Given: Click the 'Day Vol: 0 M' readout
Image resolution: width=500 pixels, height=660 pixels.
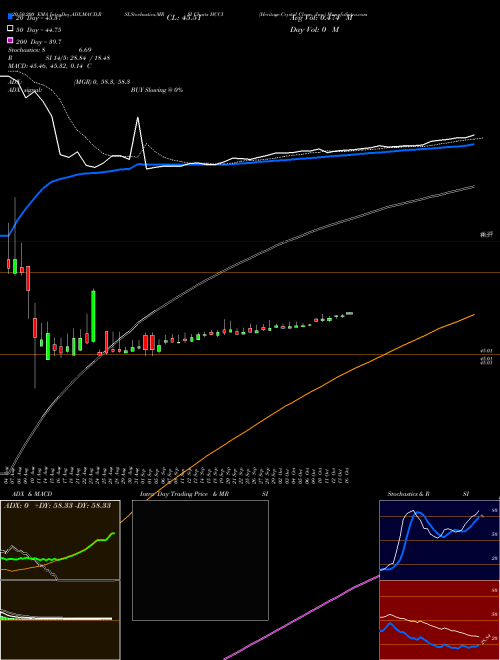Looking at the screenshot, I should 314,29.
